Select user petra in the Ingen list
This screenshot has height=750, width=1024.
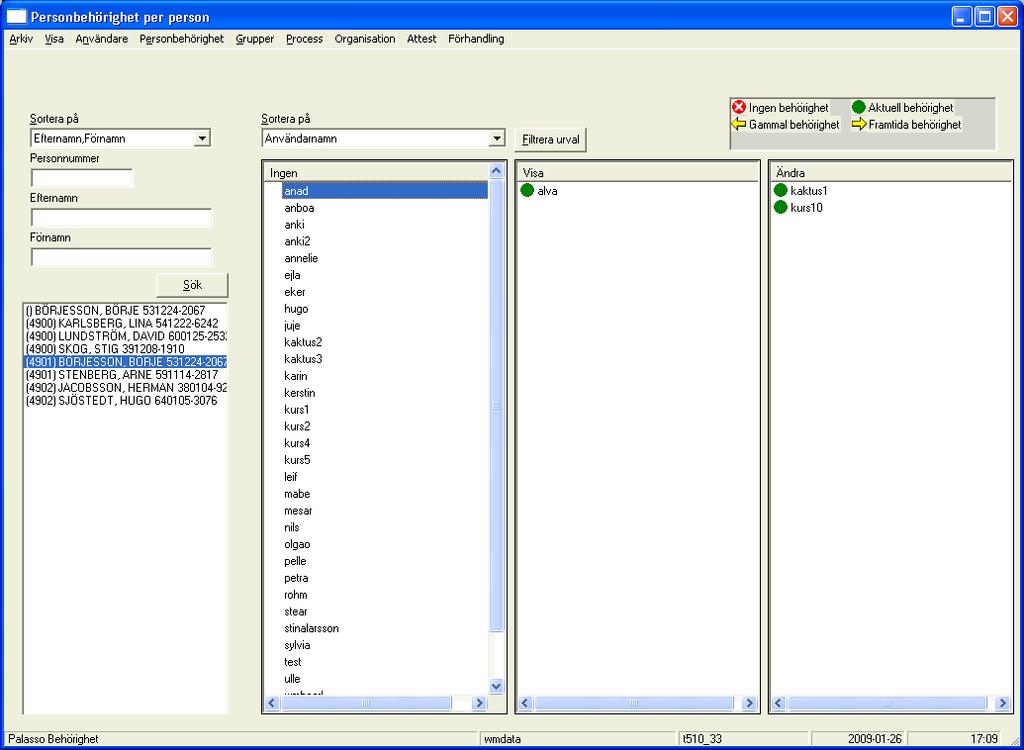click(296, 578)
